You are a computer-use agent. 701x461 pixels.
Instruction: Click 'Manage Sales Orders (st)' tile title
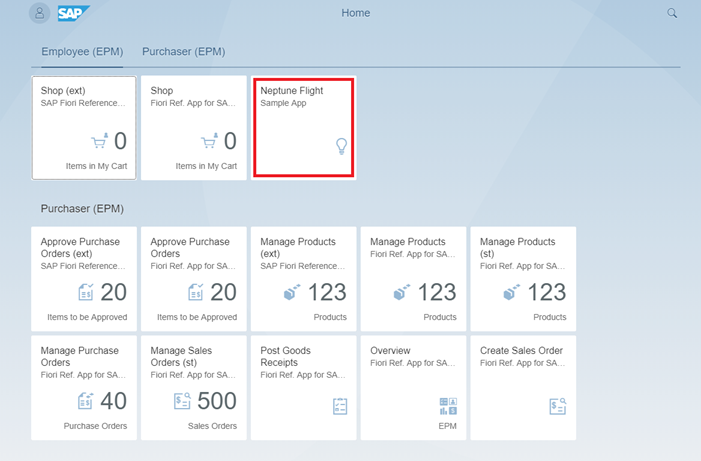pos(181,356)
